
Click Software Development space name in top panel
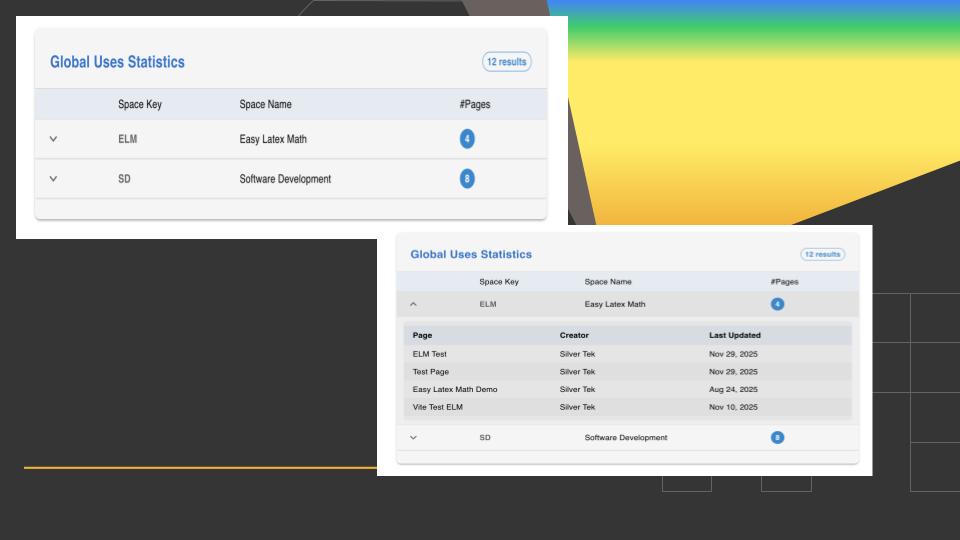pos(285,179)
